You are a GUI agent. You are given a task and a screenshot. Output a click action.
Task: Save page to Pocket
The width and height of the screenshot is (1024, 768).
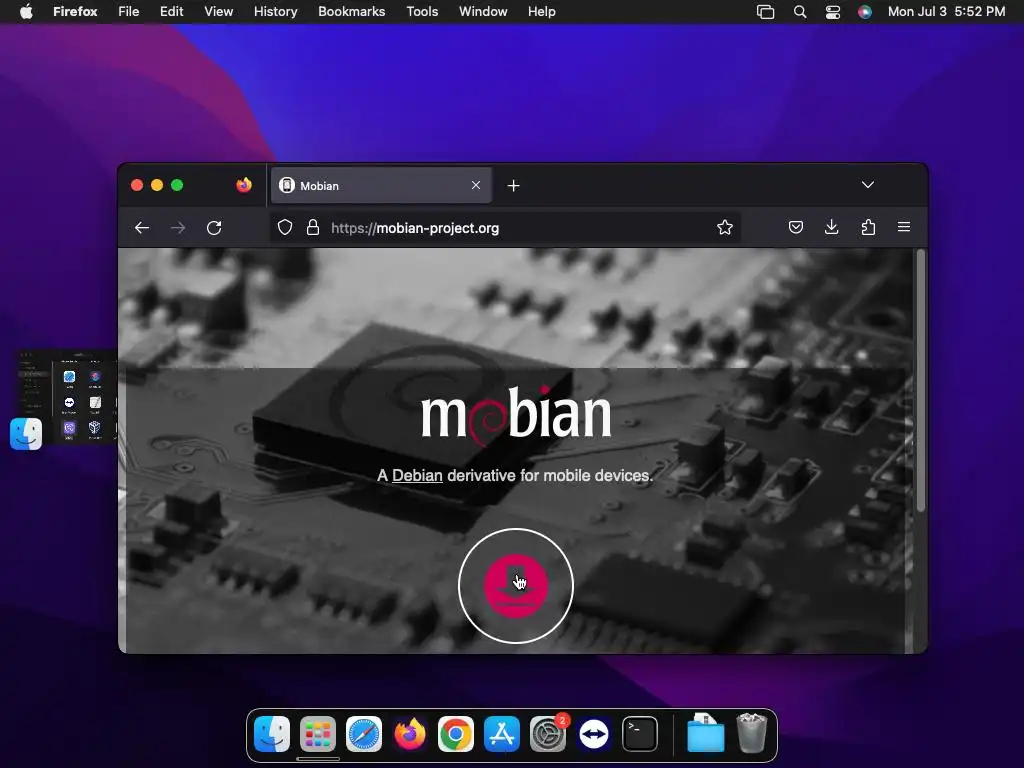tap(795, 227)
